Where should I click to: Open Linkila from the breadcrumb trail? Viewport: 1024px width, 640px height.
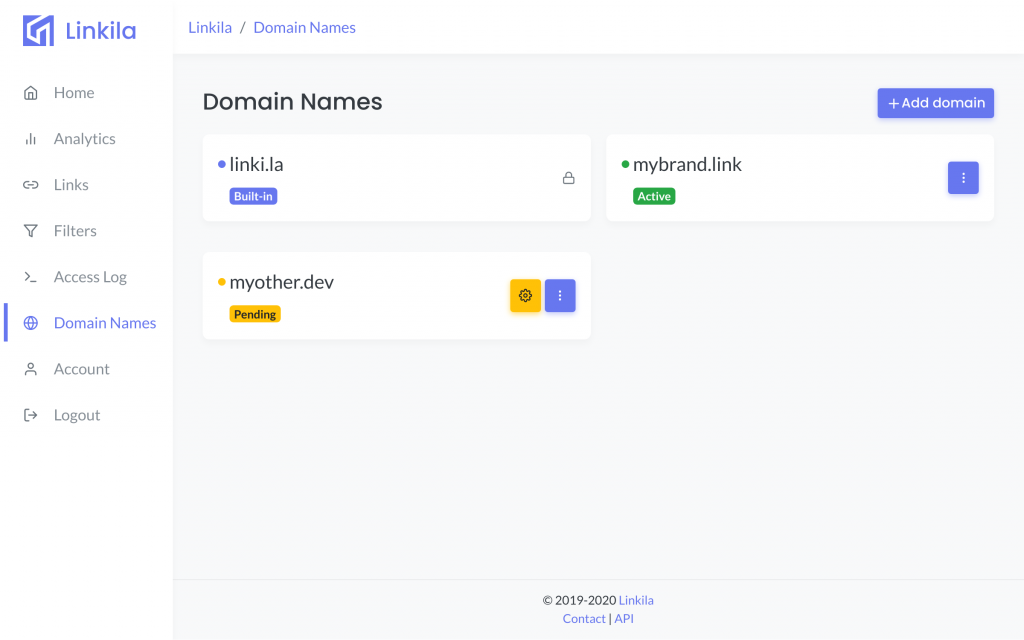[210, 27]
